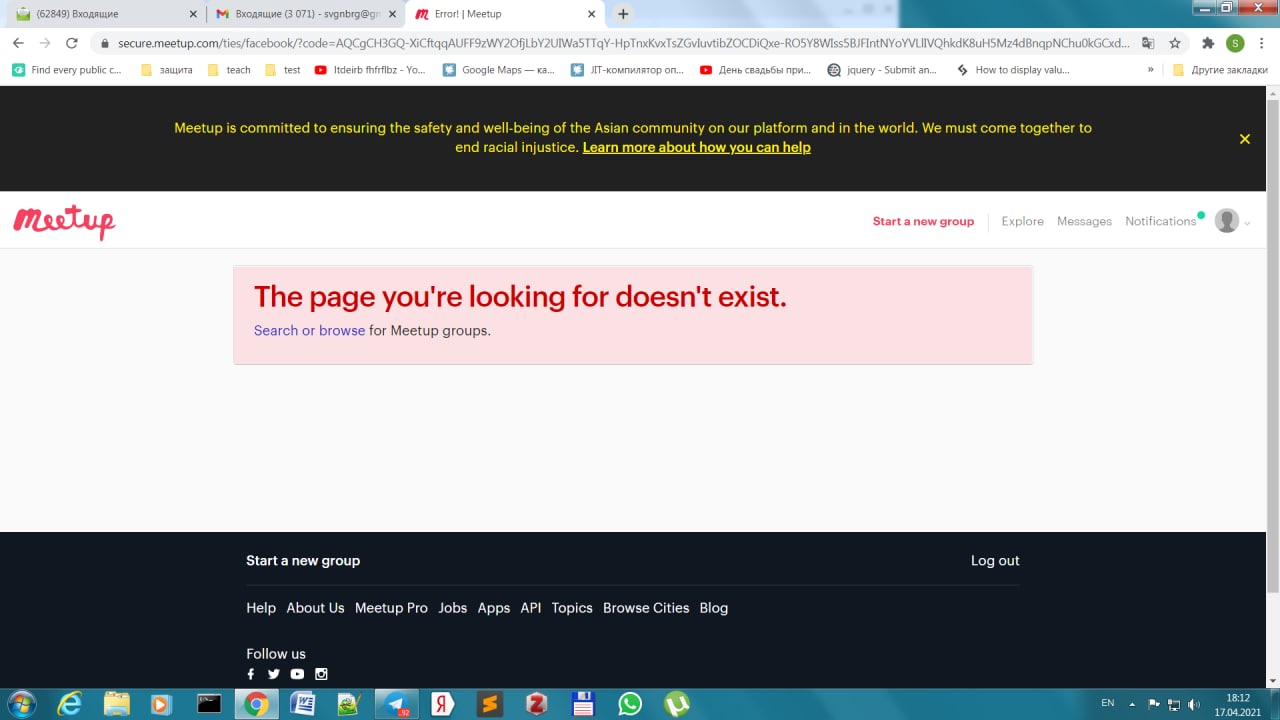Open the teach bookmarks folder
This screenshot has height=720, width=1280.
[x=229, y=70]
